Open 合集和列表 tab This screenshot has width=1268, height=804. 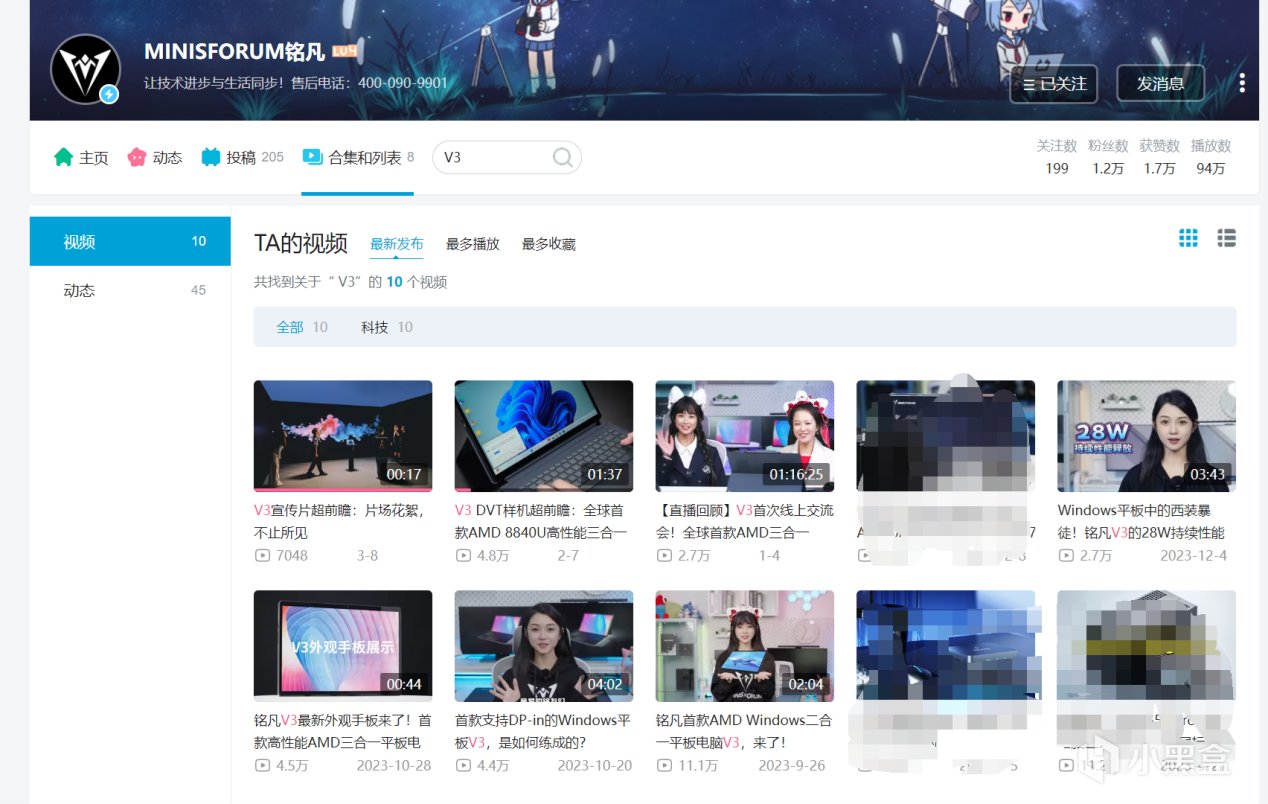(x=358, y=157)
